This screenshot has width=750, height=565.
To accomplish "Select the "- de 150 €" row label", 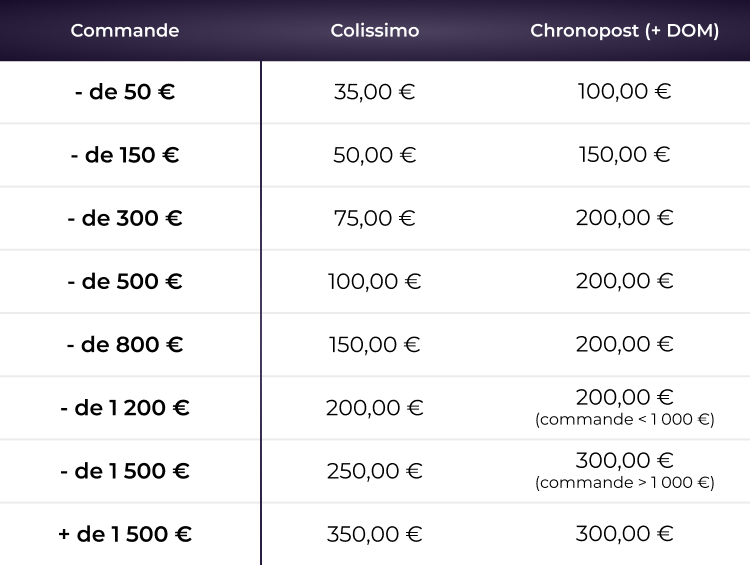I will (x=125, y=155).
